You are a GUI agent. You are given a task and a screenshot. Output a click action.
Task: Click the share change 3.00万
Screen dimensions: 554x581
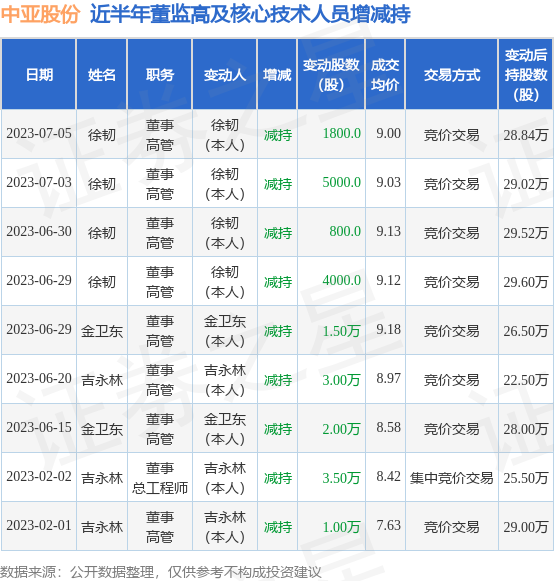tap(341, 380)
